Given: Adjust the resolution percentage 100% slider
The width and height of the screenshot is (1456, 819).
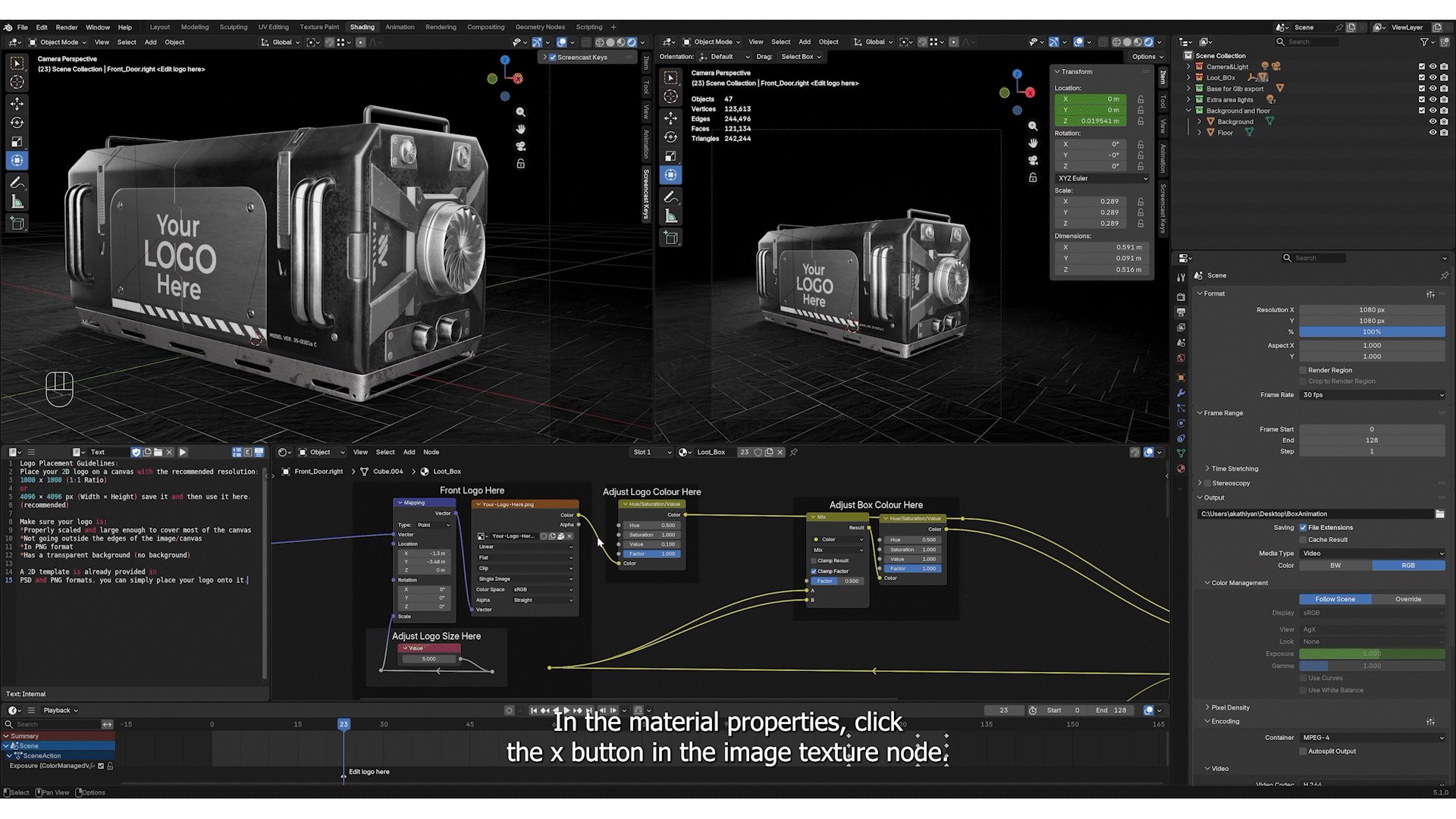Looking at the screenshot, I should [x=1372, y=332].
